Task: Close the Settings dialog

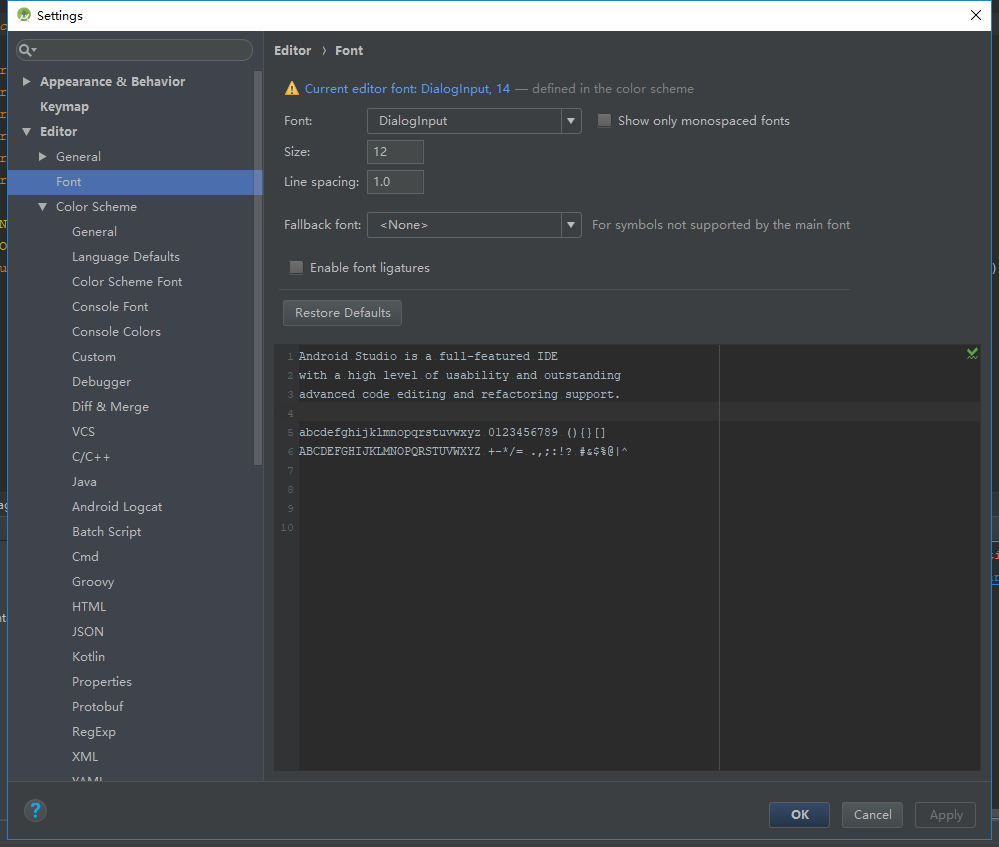Action: (975, 15)
